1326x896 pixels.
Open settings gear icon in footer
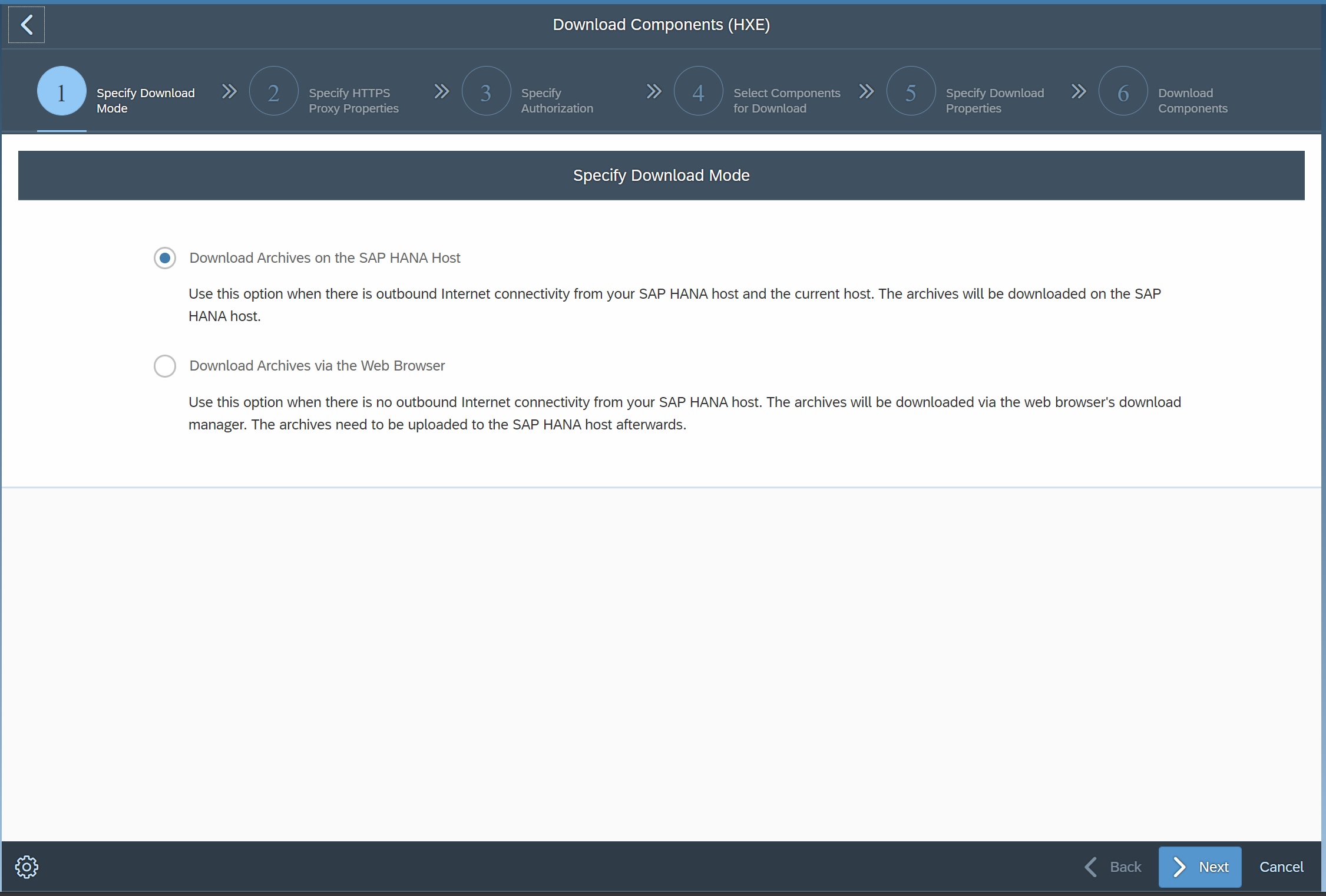(27, 867)
